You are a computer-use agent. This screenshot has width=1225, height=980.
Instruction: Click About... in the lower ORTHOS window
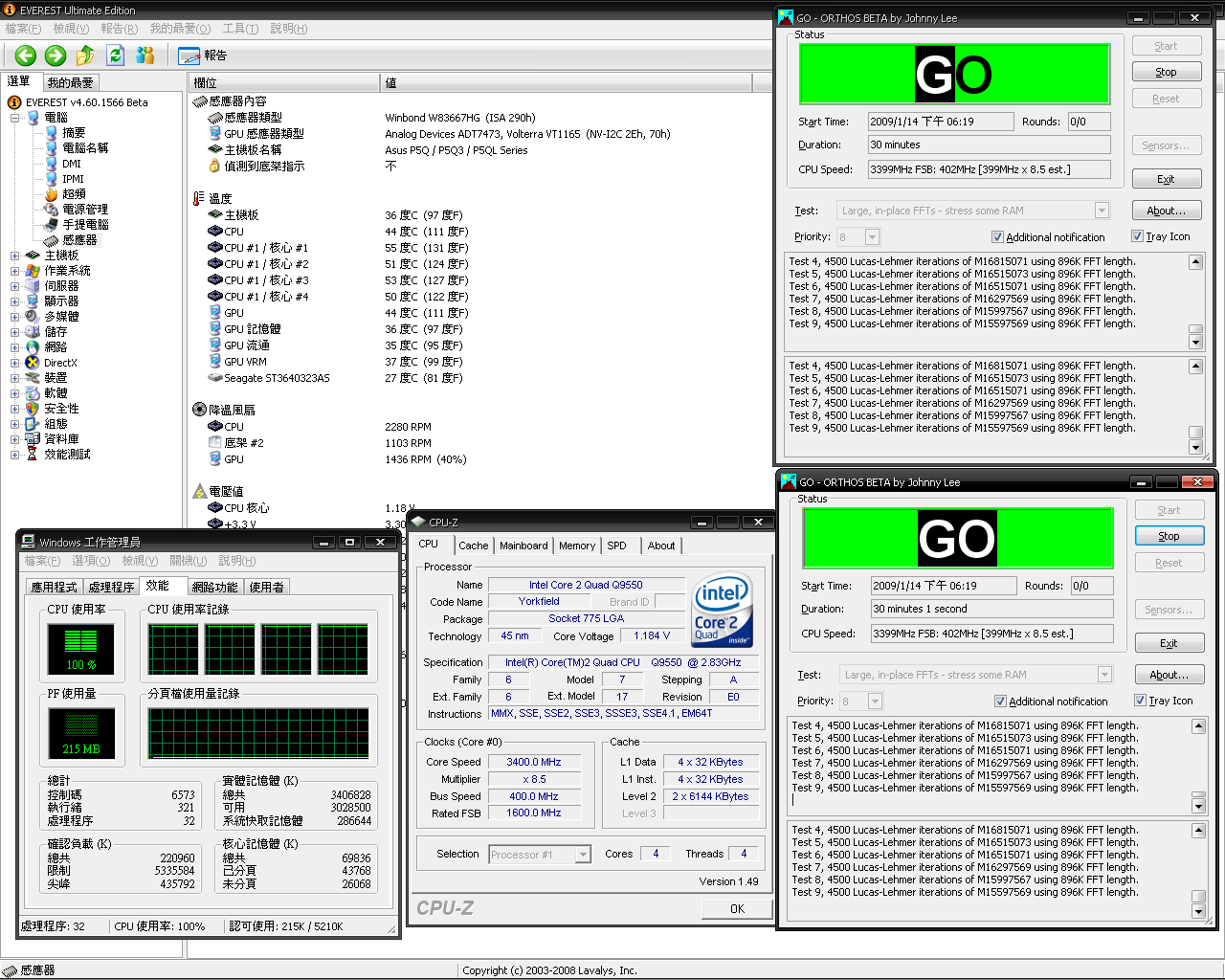pyautogui.click(x=1169, y=675)
